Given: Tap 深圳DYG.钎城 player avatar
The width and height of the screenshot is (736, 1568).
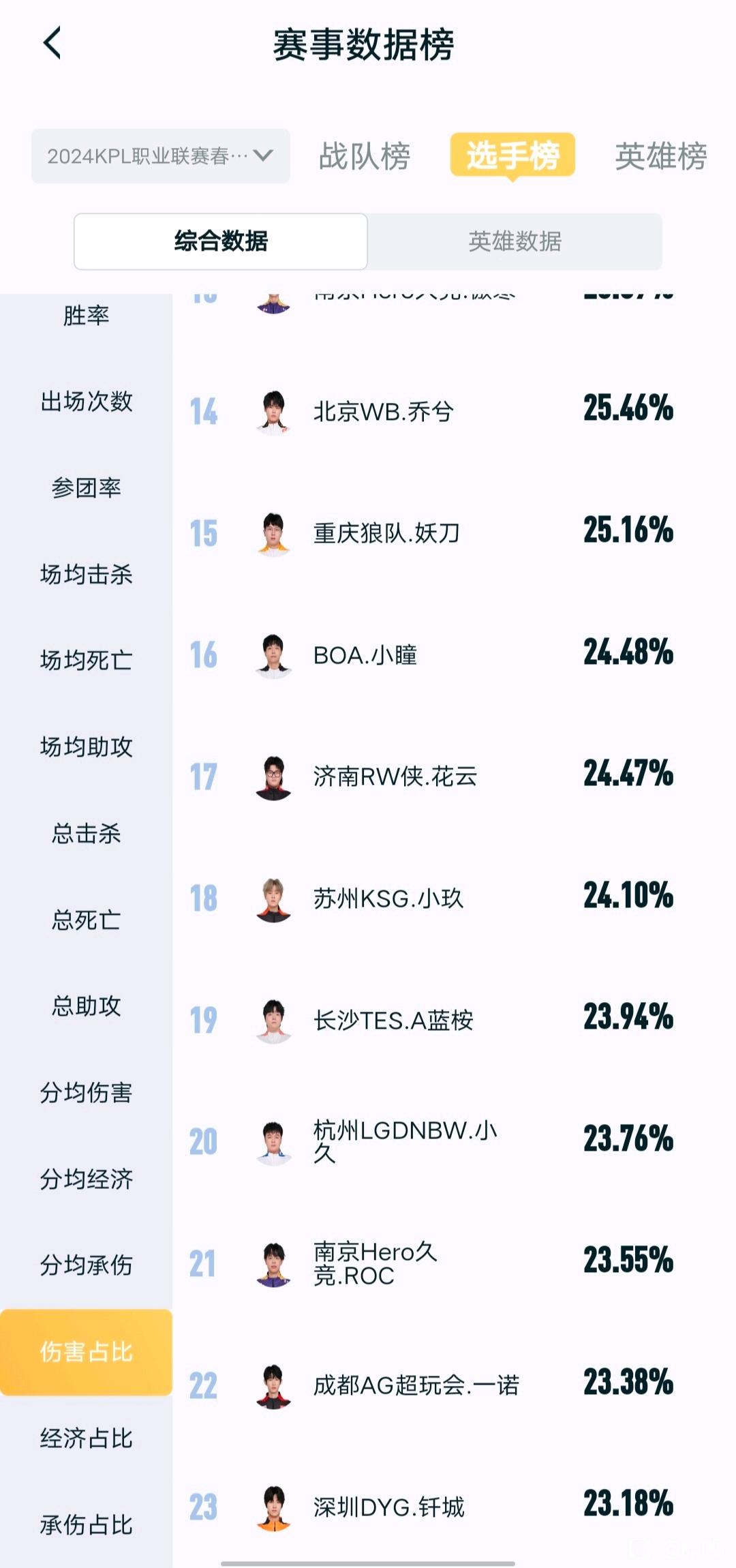Looking at the screenshot, I should pos(273,1507).
